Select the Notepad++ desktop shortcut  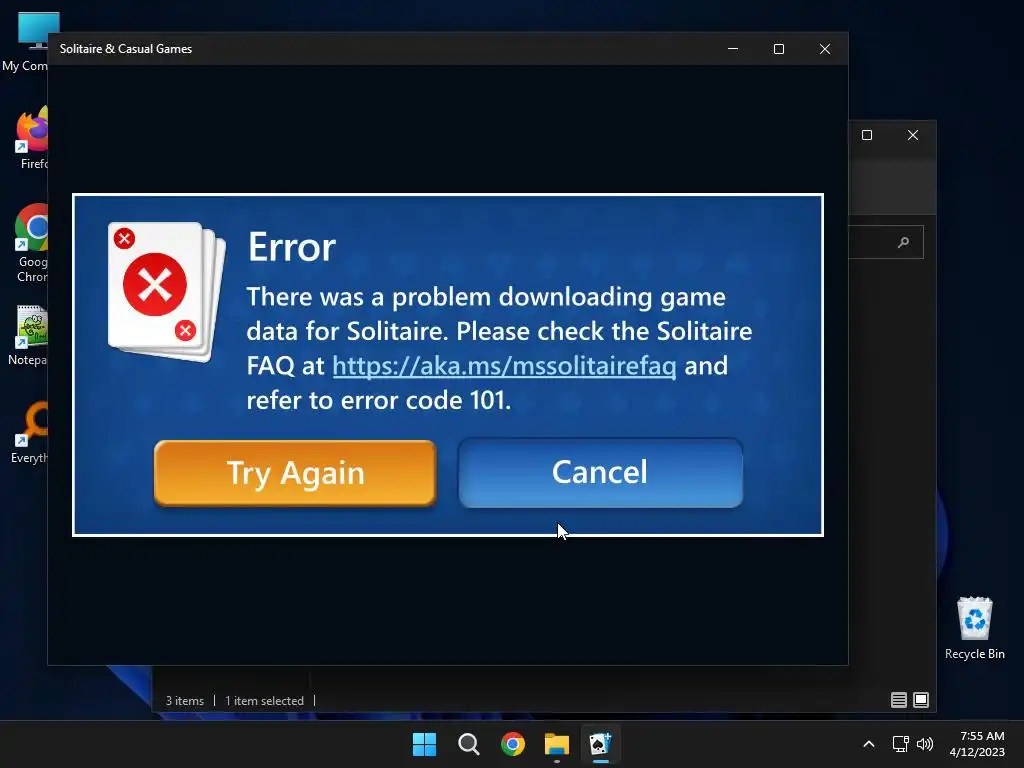coord(27,334)
